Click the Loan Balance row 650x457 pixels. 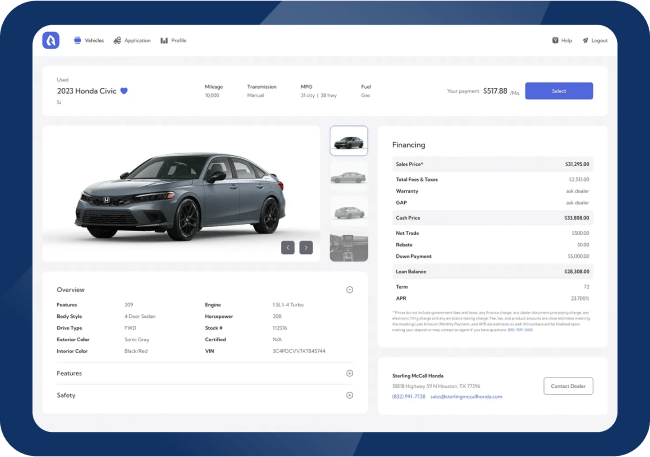pos(492,271)
